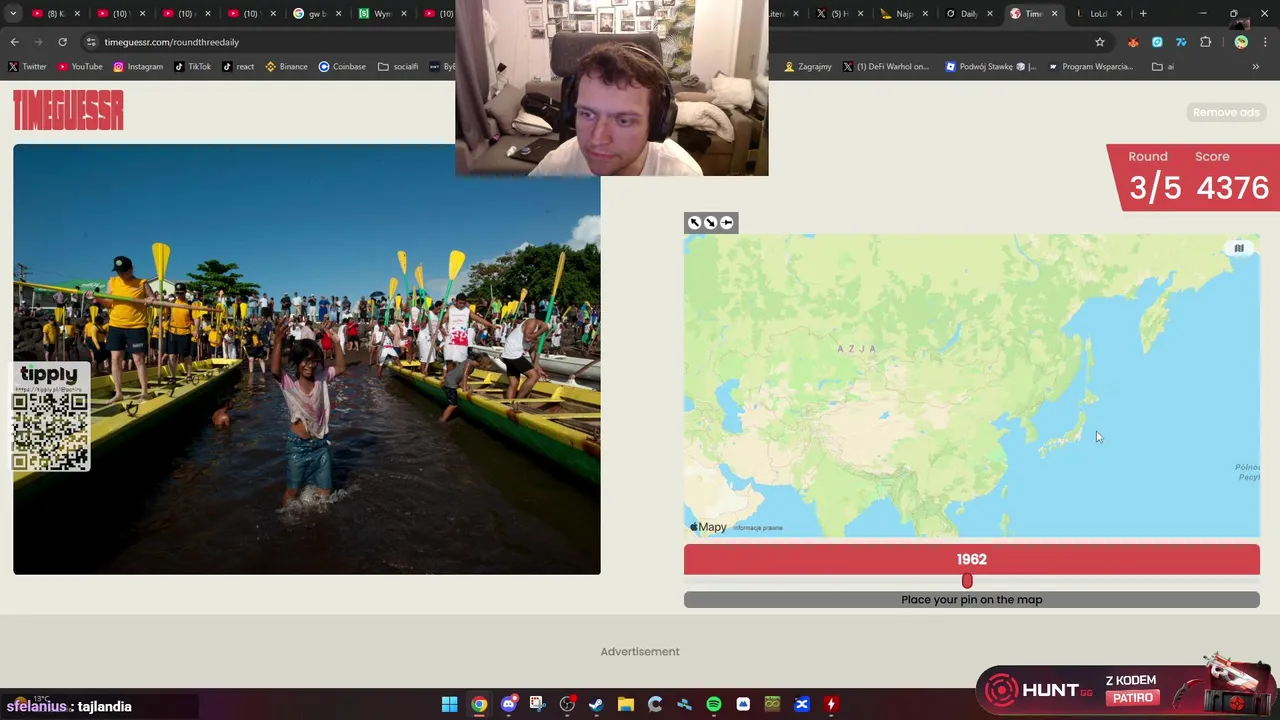The height and width of the screenshot is (720, 1280).
Task: Open Steam from the taskbar
Action: (596, 704)
